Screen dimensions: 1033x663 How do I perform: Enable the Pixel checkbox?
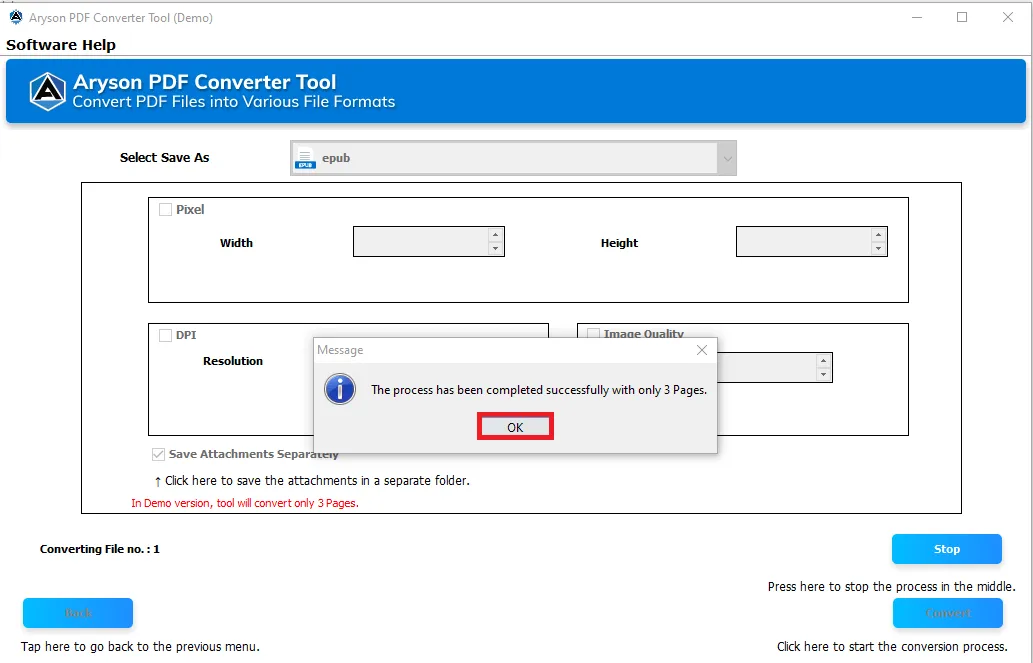coord(165,210)
